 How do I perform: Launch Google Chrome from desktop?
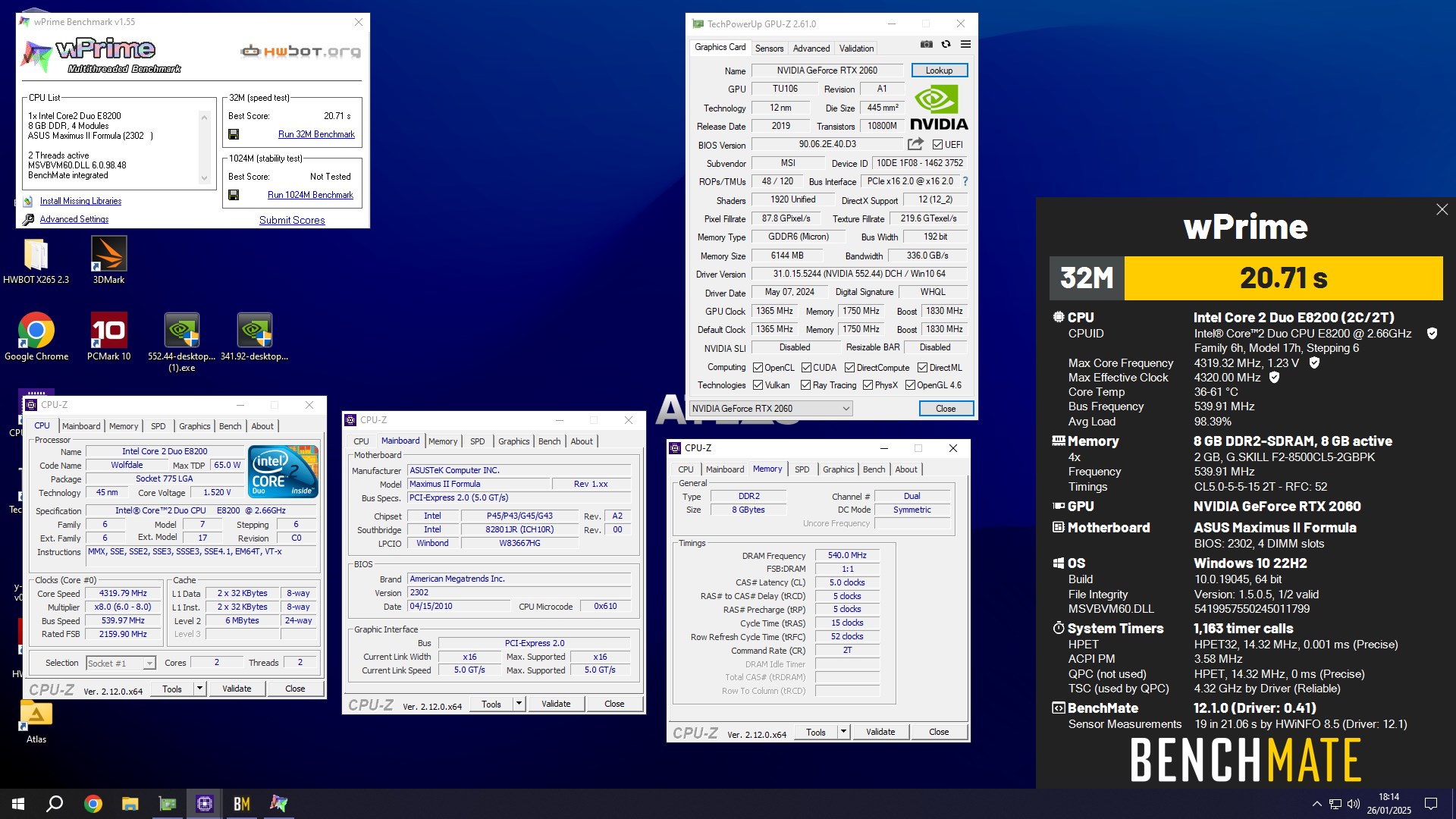coord(36,337)
